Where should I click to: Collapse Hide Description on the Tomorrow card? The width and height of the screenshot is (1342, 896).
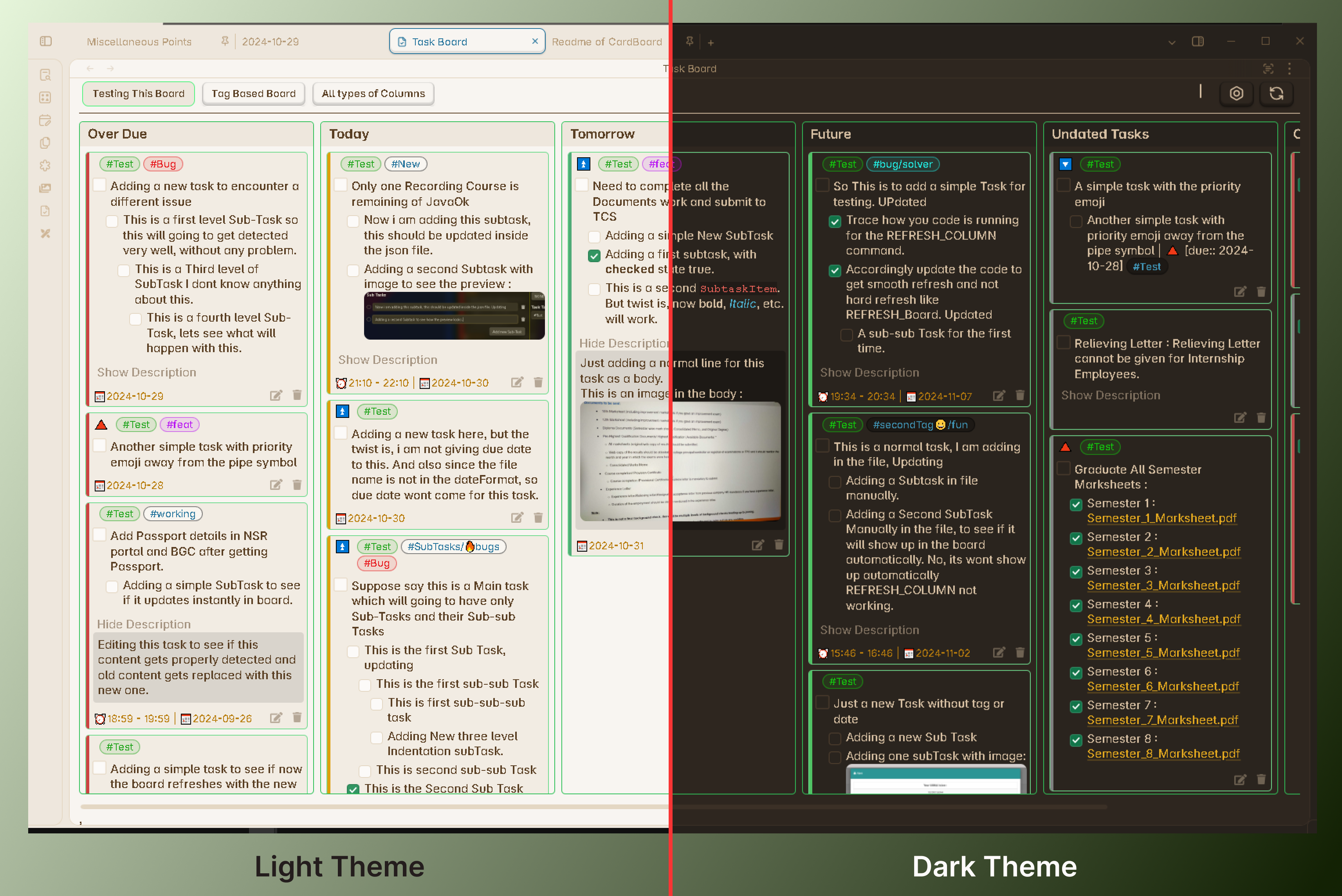tap(624, 343)
